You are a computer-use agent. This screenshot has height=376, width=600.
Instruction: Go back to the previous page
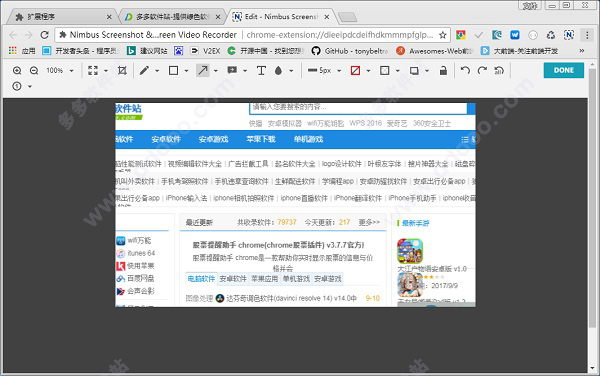13,35
